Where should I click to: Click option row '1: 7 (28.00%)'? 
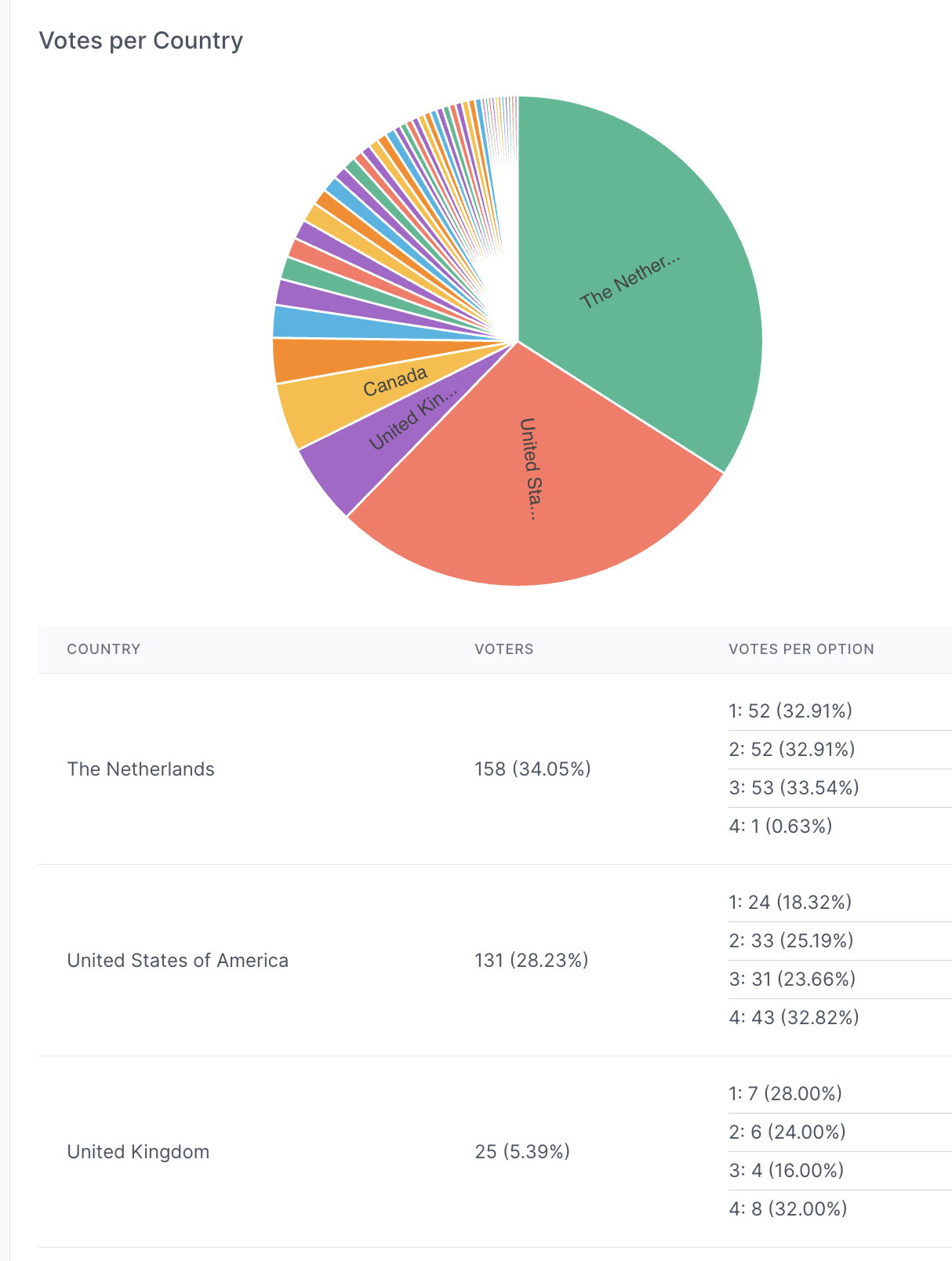[840, 1094]
